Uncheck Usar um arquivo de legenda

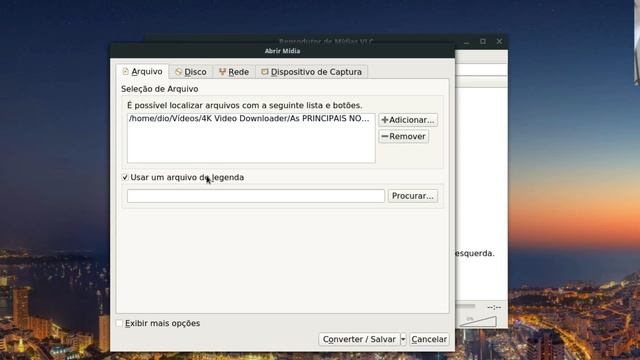tap(125, 178)
